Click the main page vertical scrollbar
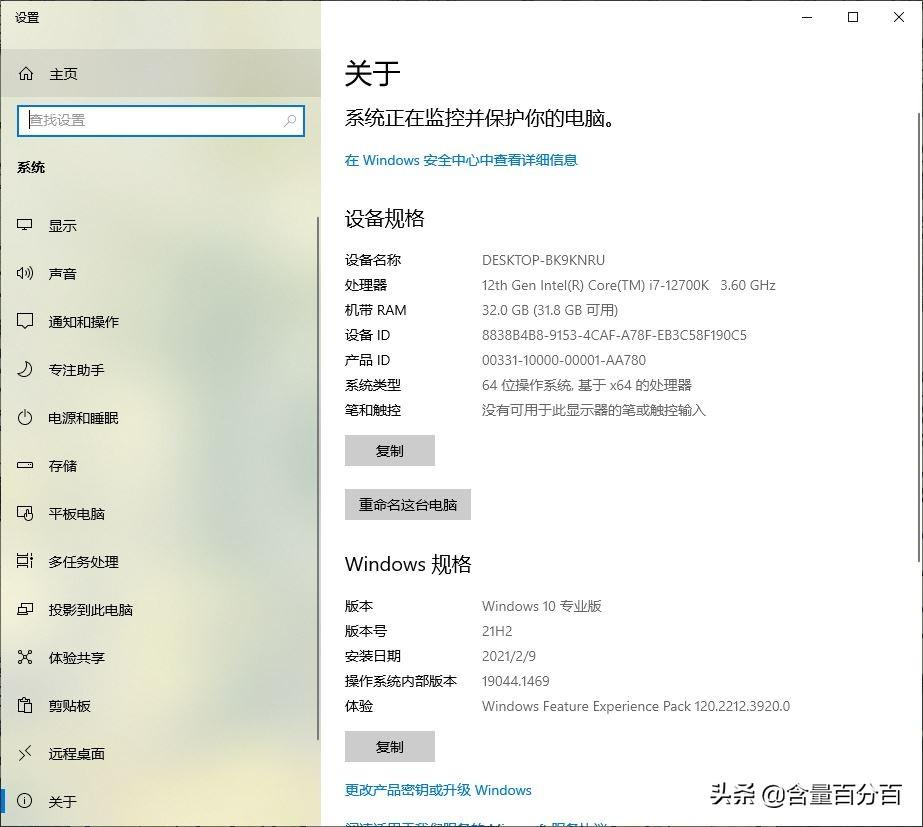 (x=919, y=337)
